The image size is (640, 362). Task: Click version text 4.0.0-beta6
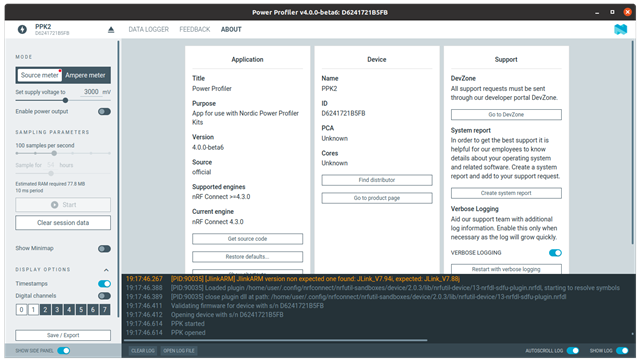pyautogui.click(x=208, y=147)
